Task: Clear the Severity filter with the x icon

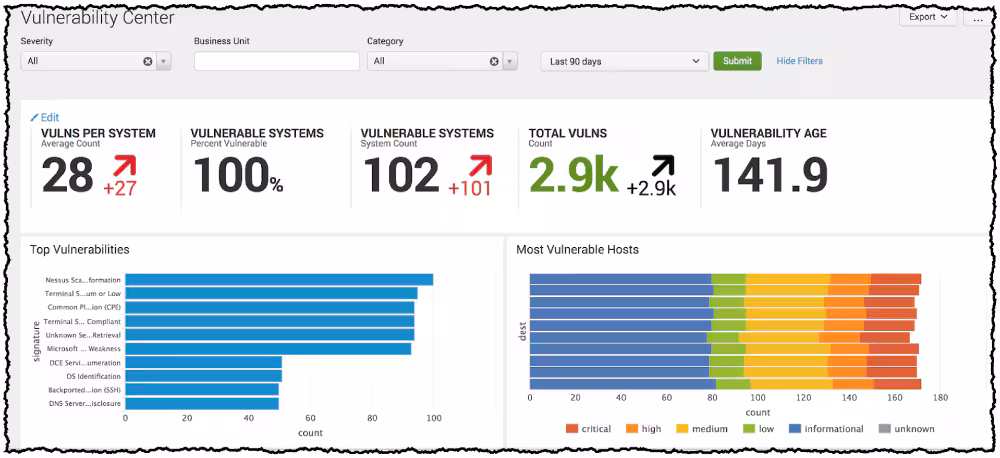Action: (x=148, y=62)
